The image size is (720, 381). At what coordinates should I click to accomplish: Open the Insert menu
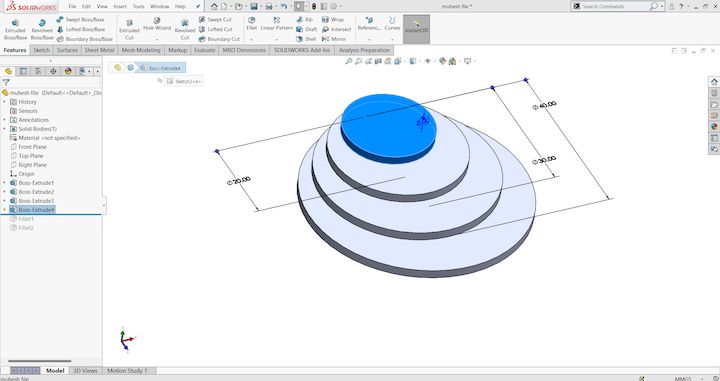click(120, 6)
